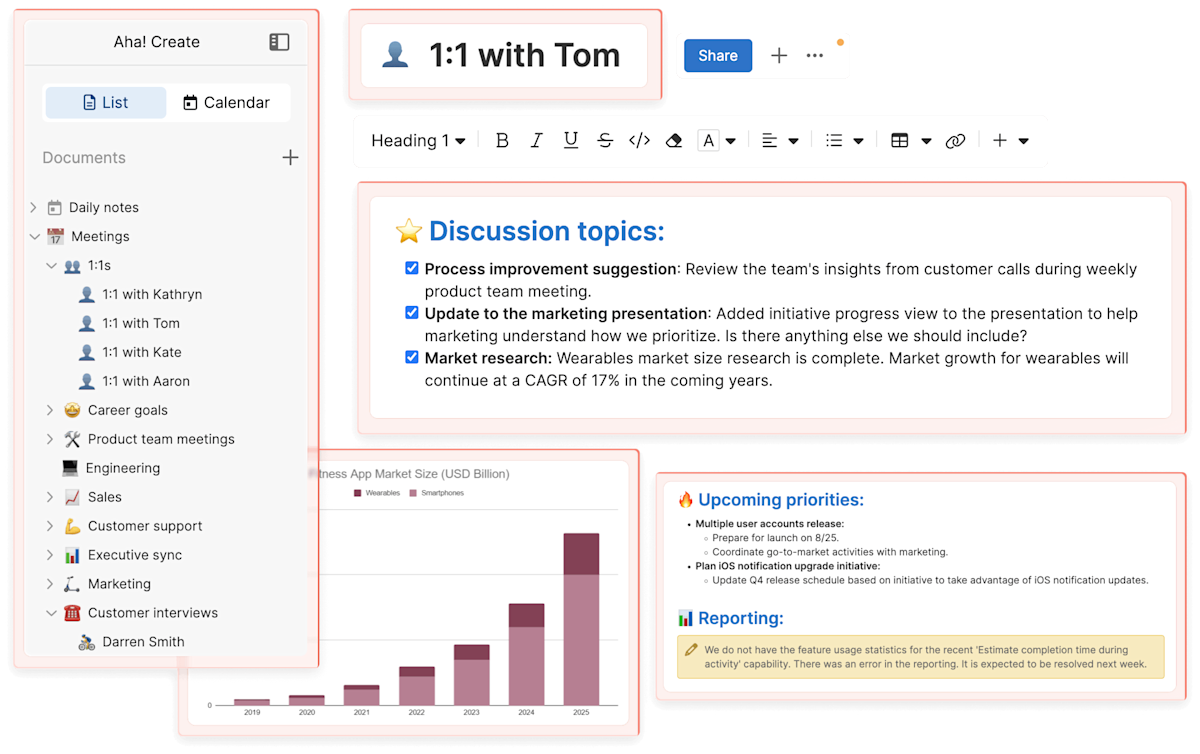Open the more options ellipsis menu
Viewport: 1200px width, 754px height.
[815, 56]
